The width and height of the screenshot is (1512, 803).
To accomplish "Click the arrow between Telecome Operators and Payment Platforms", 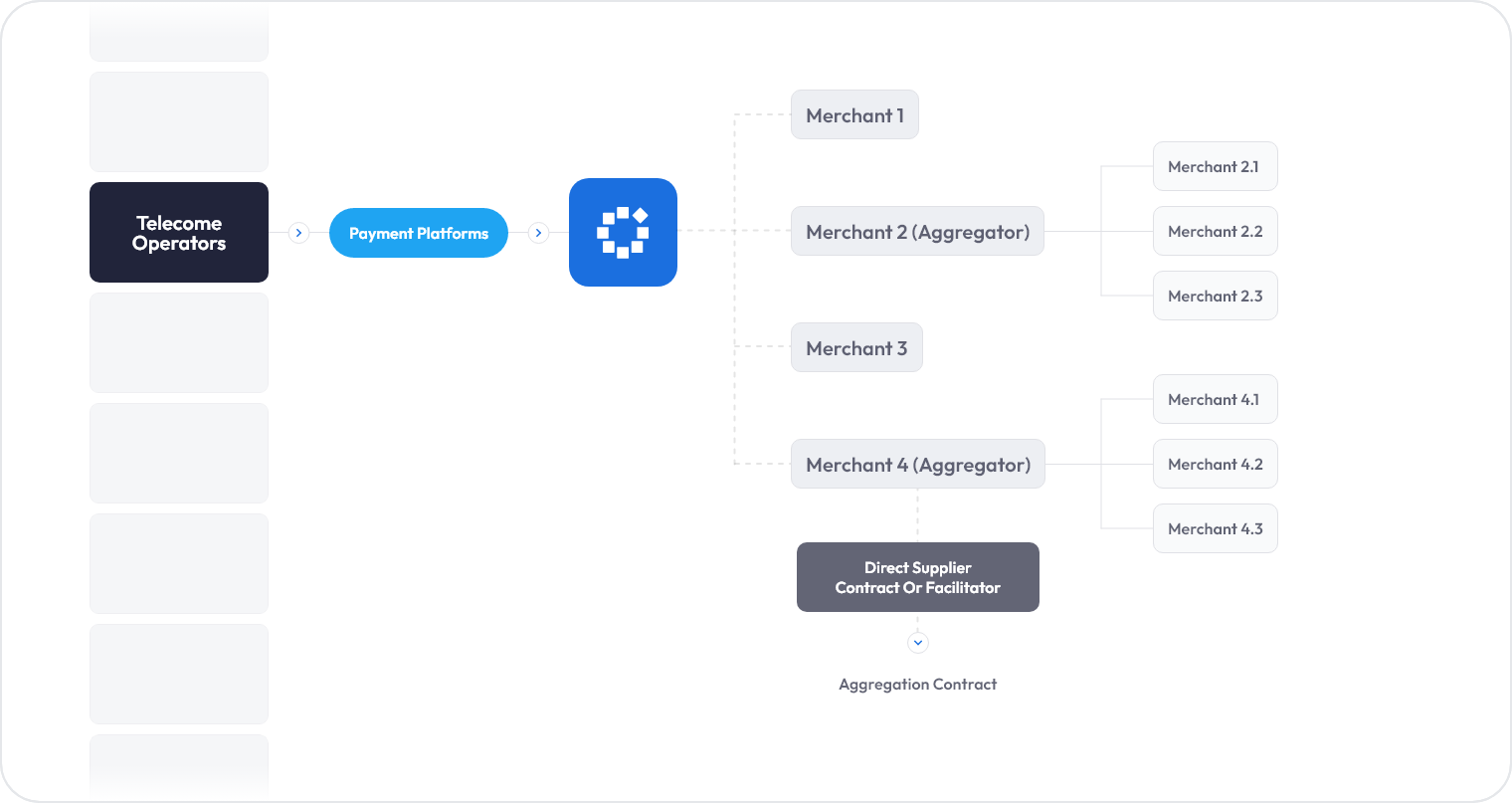I will point(298,233).
